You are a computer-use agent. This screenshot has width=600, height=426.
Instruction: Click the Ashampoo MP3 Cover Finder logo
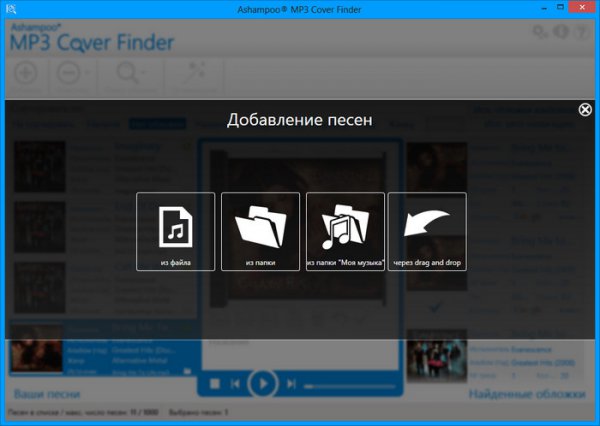92,38
